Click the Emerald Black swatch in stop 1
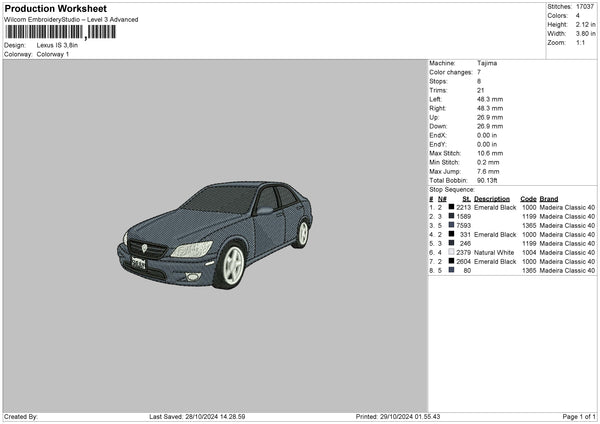This screenshot has width=600, height=424. pyautogui.click(x=452, y=208)
